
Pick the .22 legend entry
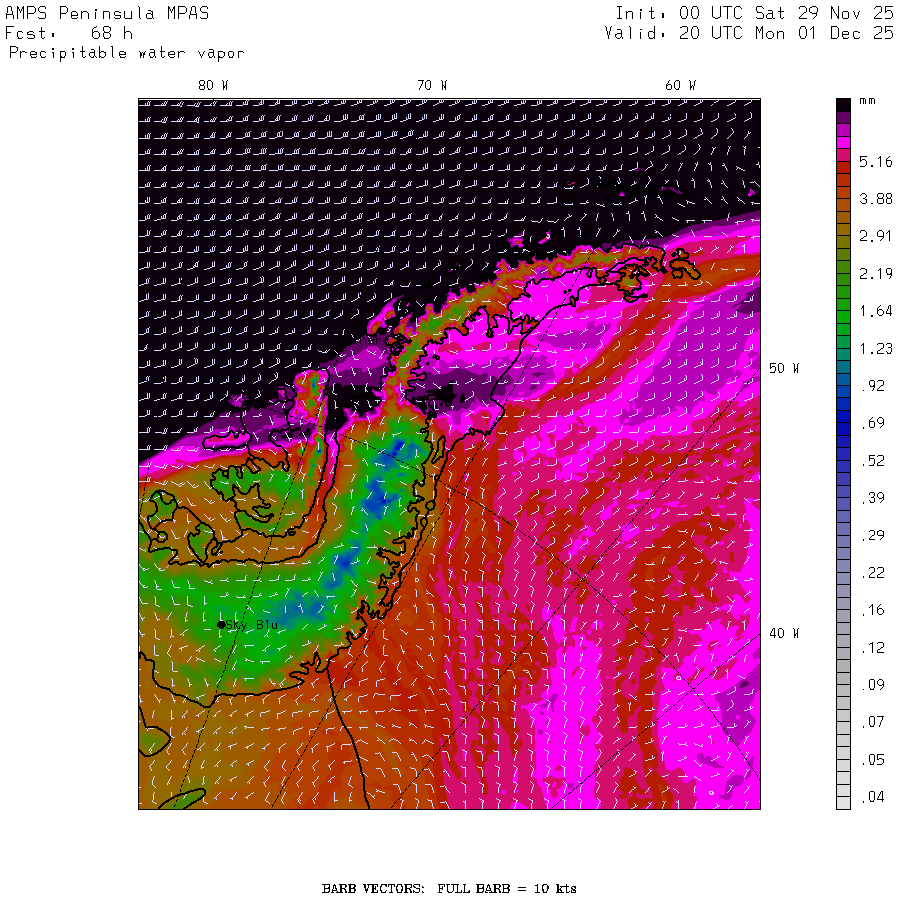(874, 573)
